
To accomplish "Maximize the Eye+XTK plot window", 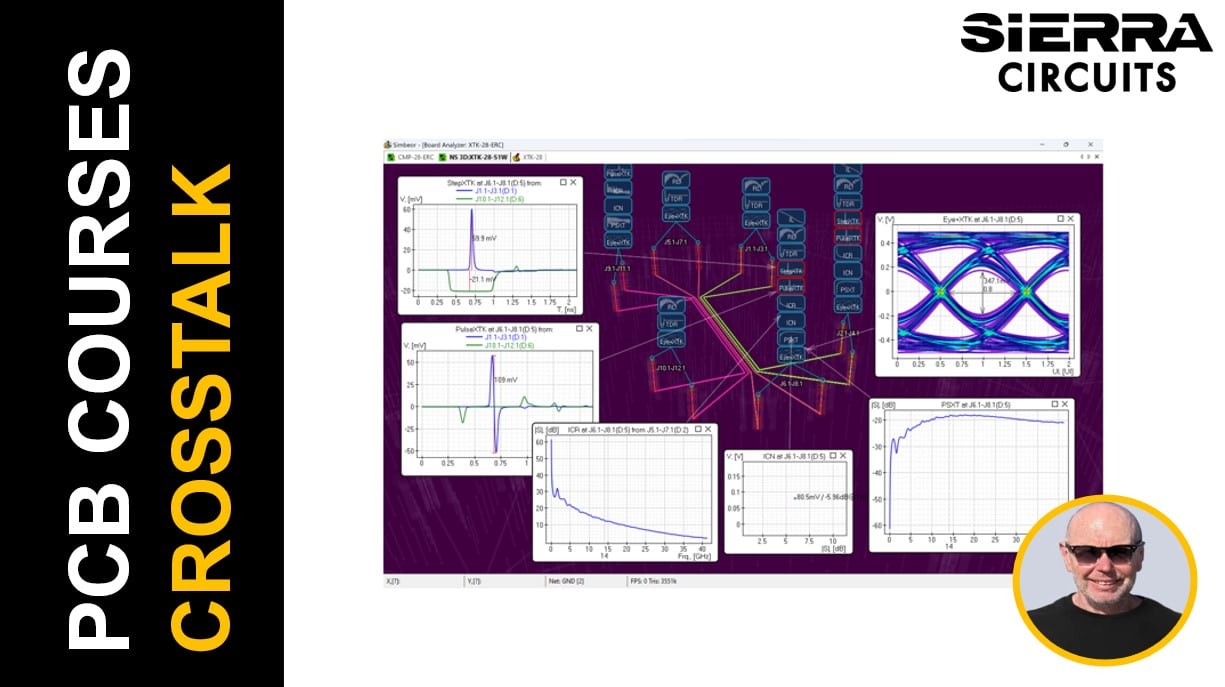I will tap(1061, 218).
